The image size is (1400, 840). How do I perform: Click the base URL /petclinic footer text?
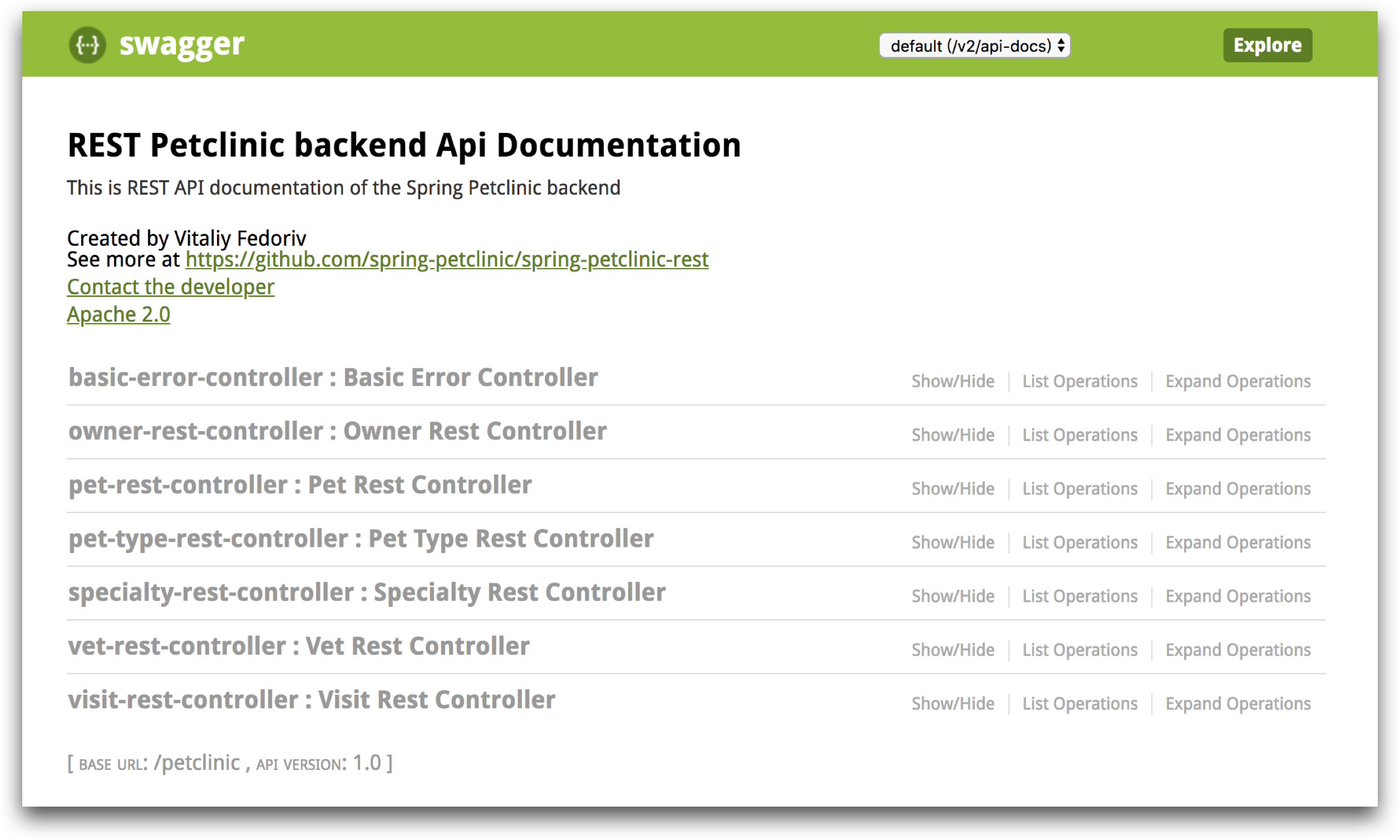pyautogui.click(x=230, y=763)
